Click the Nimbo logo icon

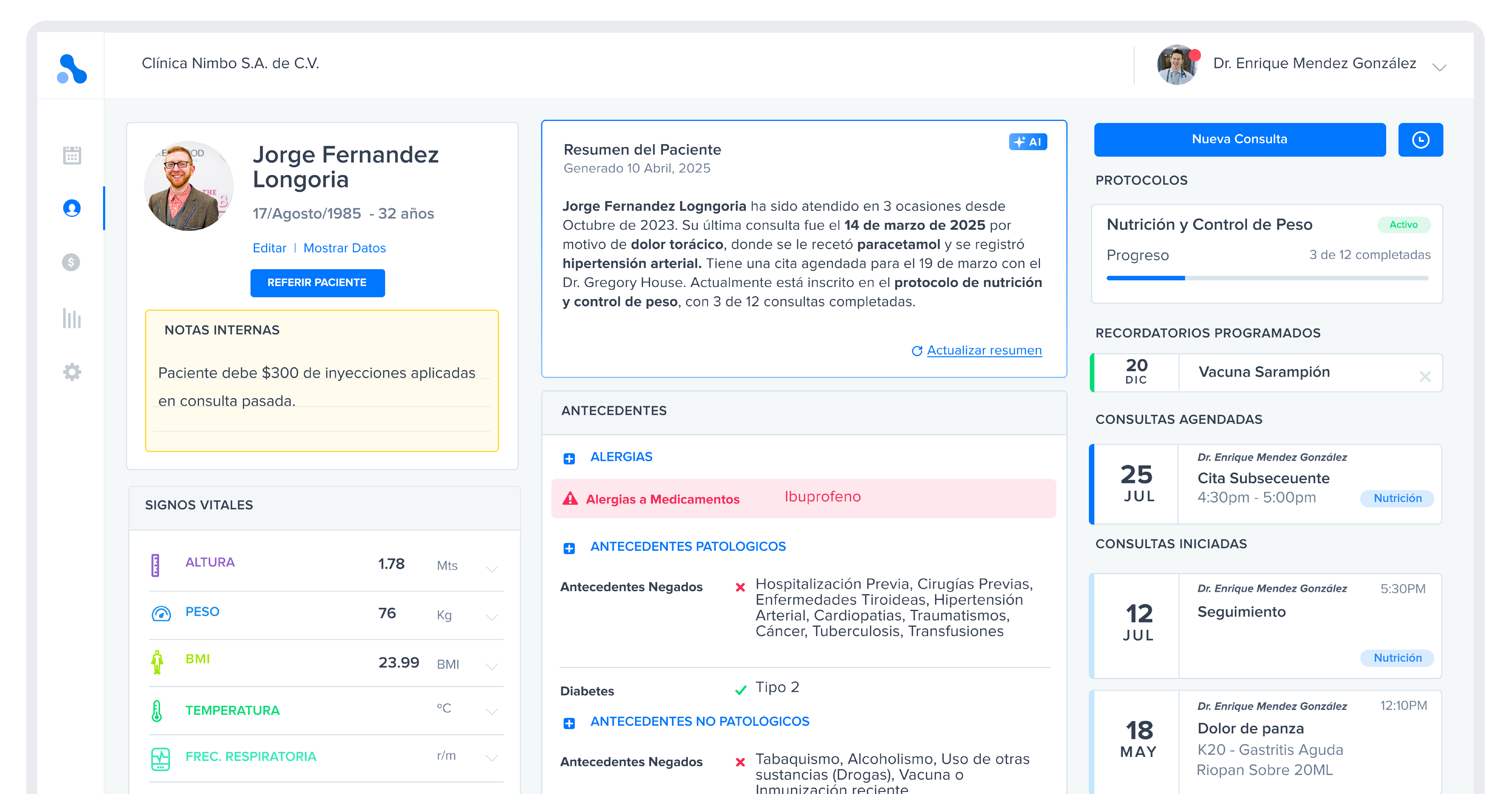pos(72,69)
